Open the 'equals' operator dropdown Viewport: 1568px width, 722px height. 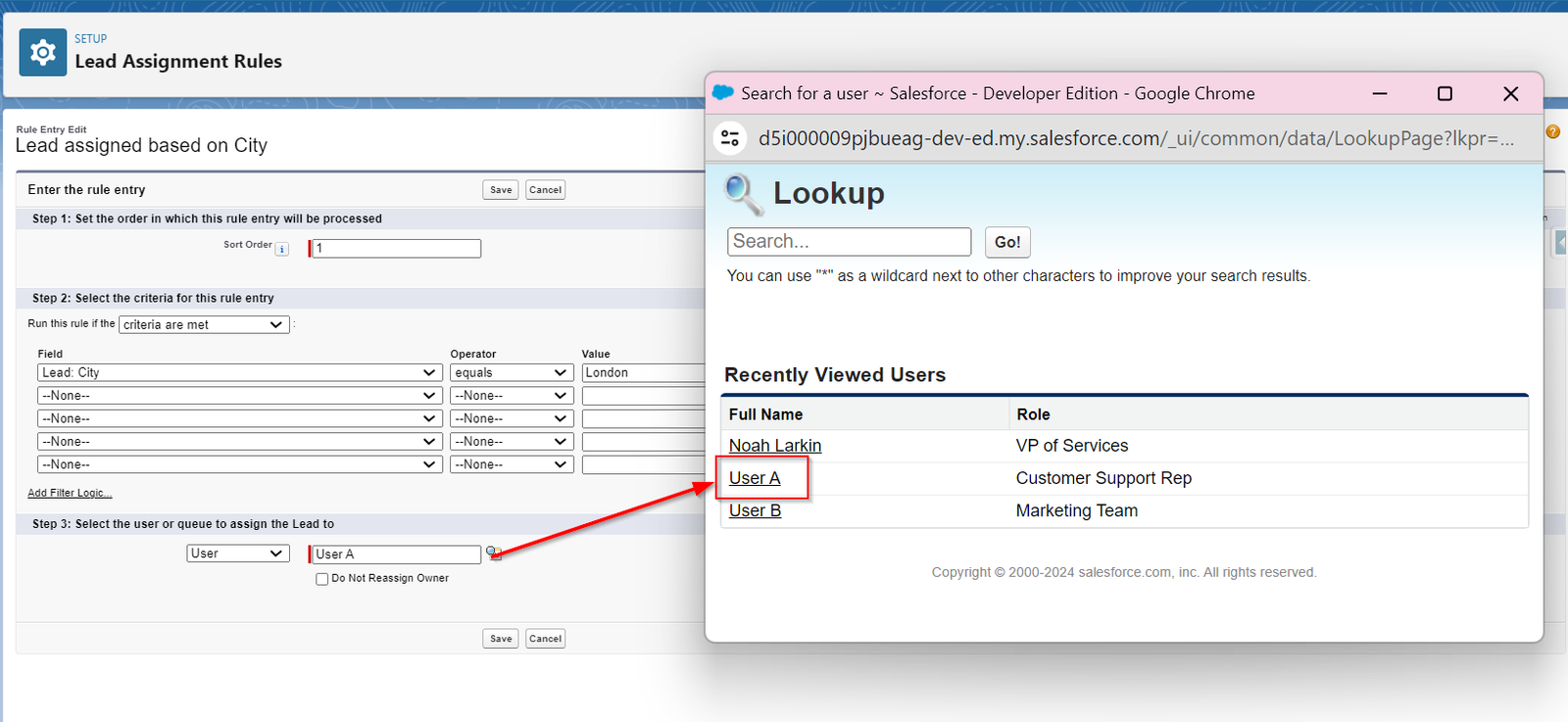(x=511, y=373)
